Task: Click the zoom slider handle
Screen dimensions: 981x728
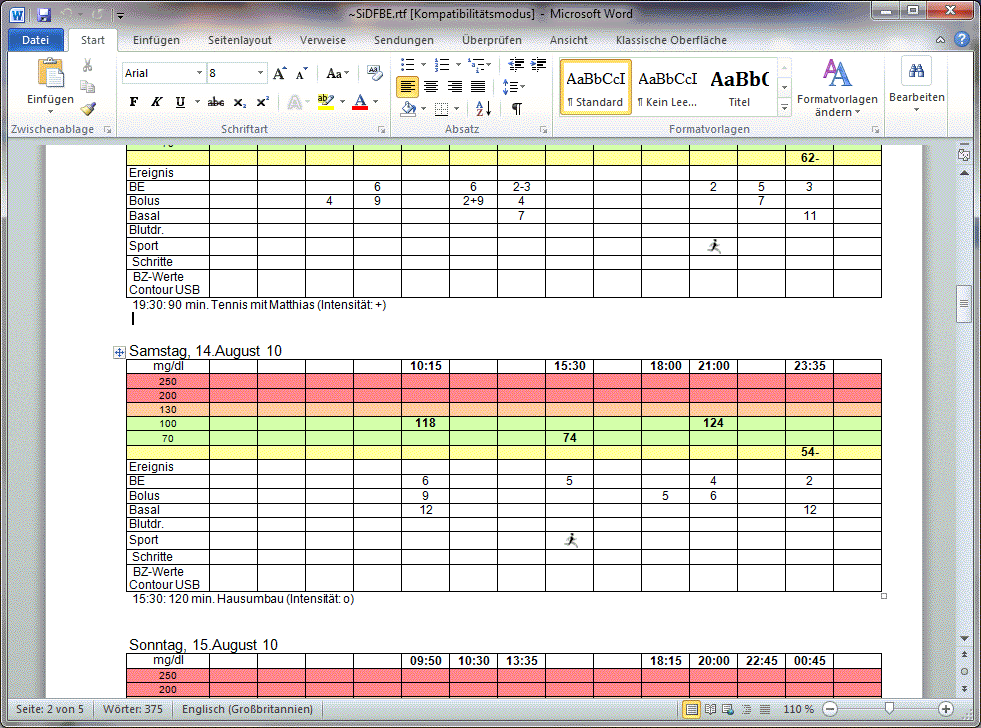Action: tap(888, 708)
